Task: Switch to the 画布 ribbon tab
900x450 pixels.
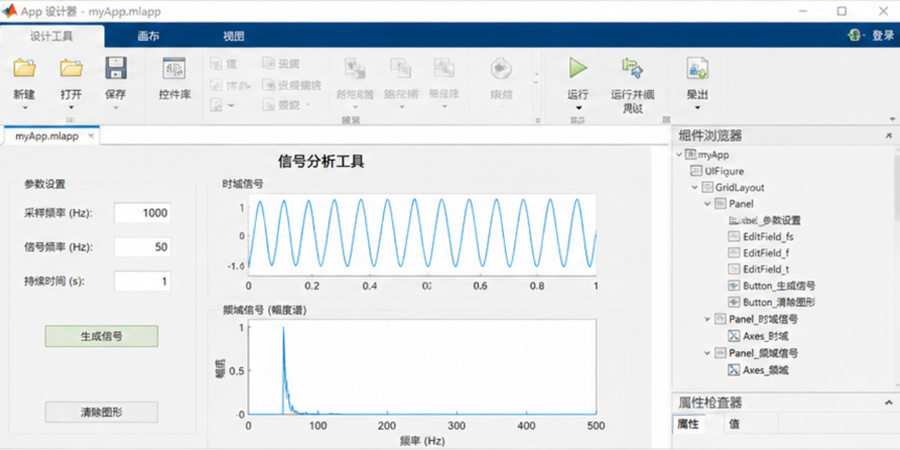Action: 148,36
